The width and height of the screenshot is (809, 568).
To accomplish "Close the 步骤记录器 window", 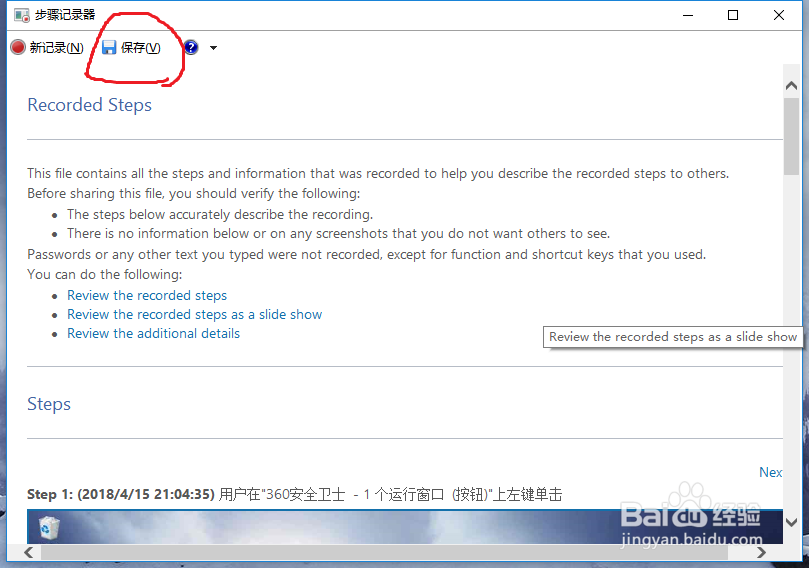I will [779, 15].
